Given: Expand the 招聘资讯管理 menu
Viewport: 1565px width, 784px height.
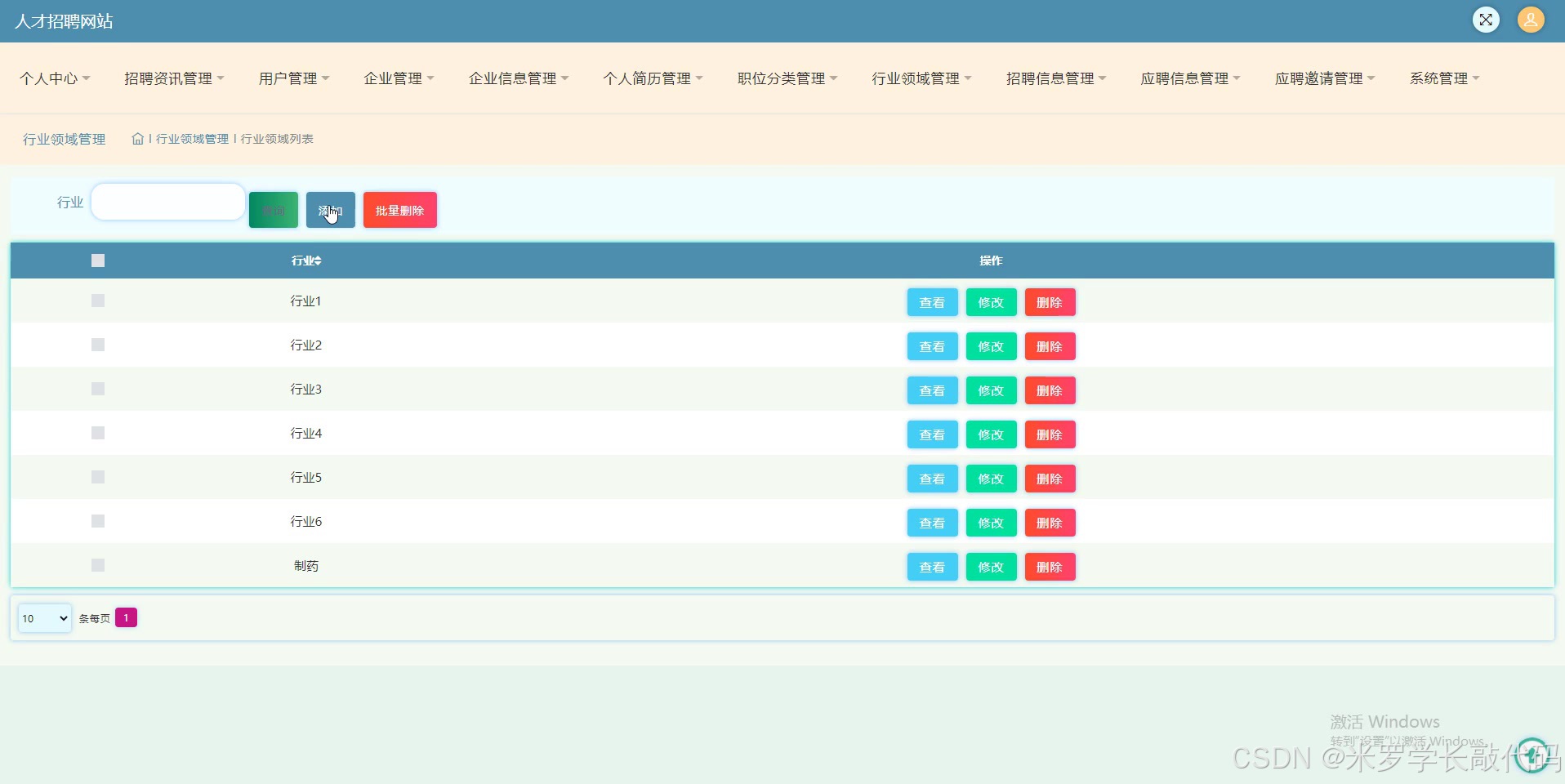Looking at the screenshot, I should click(x=174, y=78).
